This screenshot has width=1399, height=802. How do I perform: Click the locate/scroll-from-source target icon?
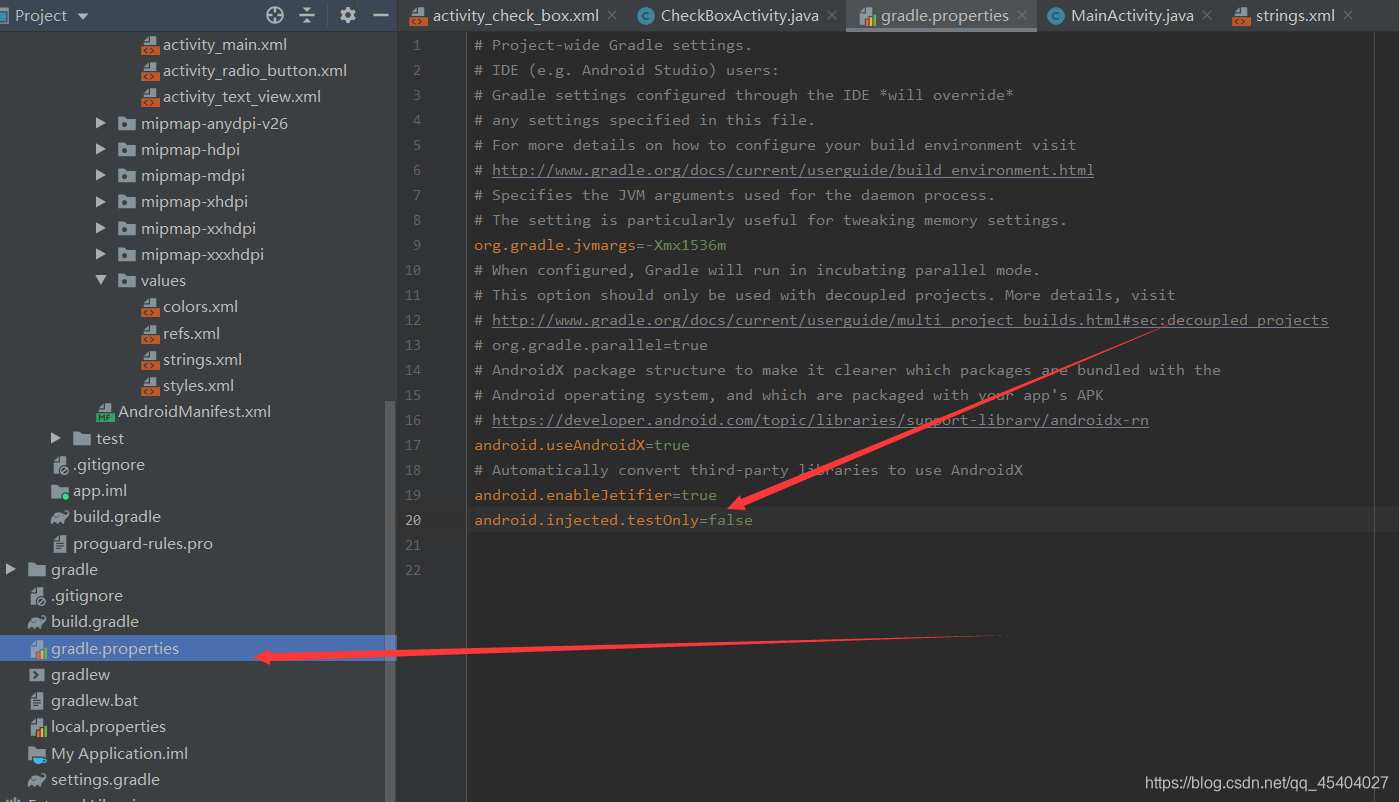coord(275,15)
